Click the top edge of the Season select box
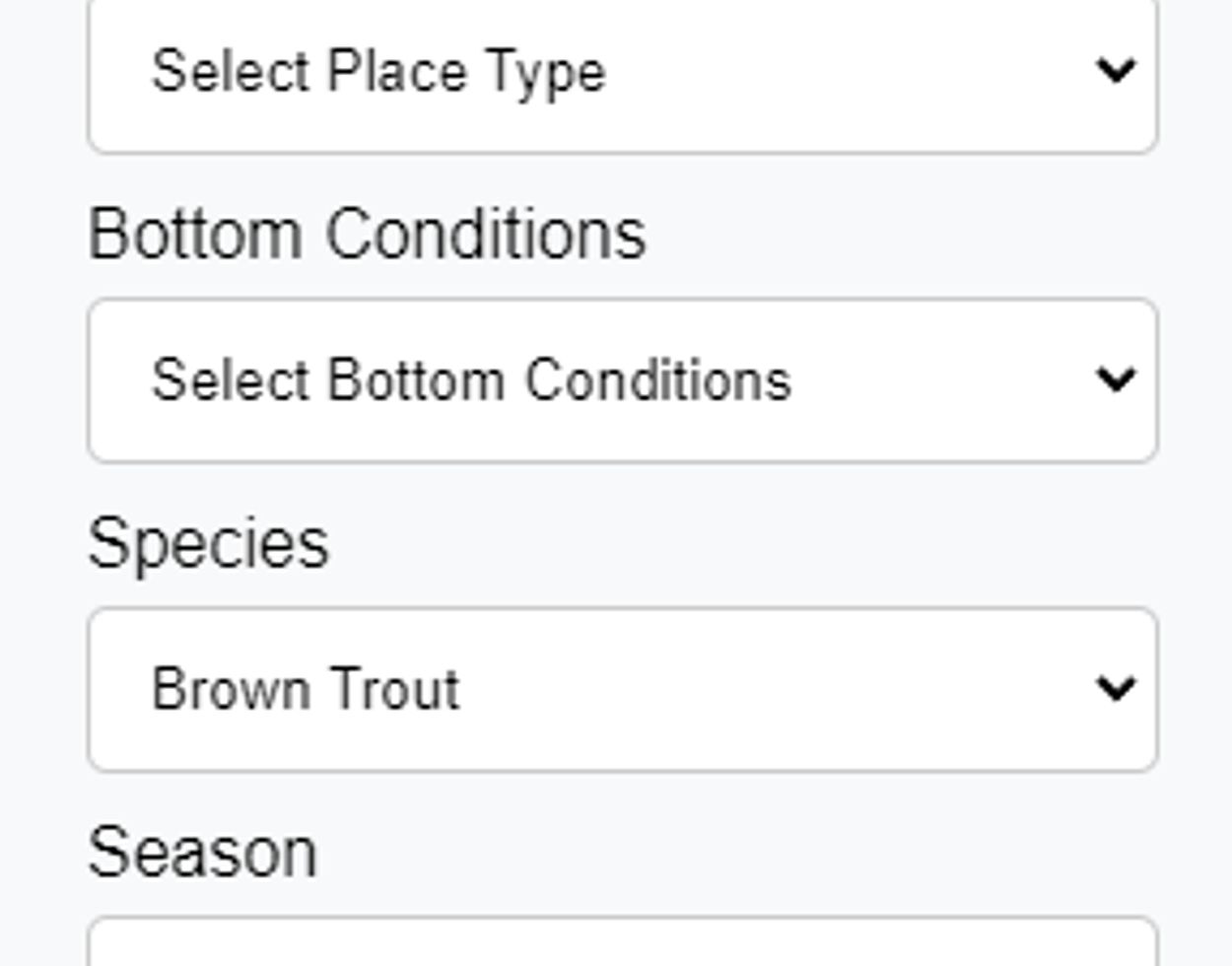Viewport: 1232px width, 966px height. click(x=621, y=923)
